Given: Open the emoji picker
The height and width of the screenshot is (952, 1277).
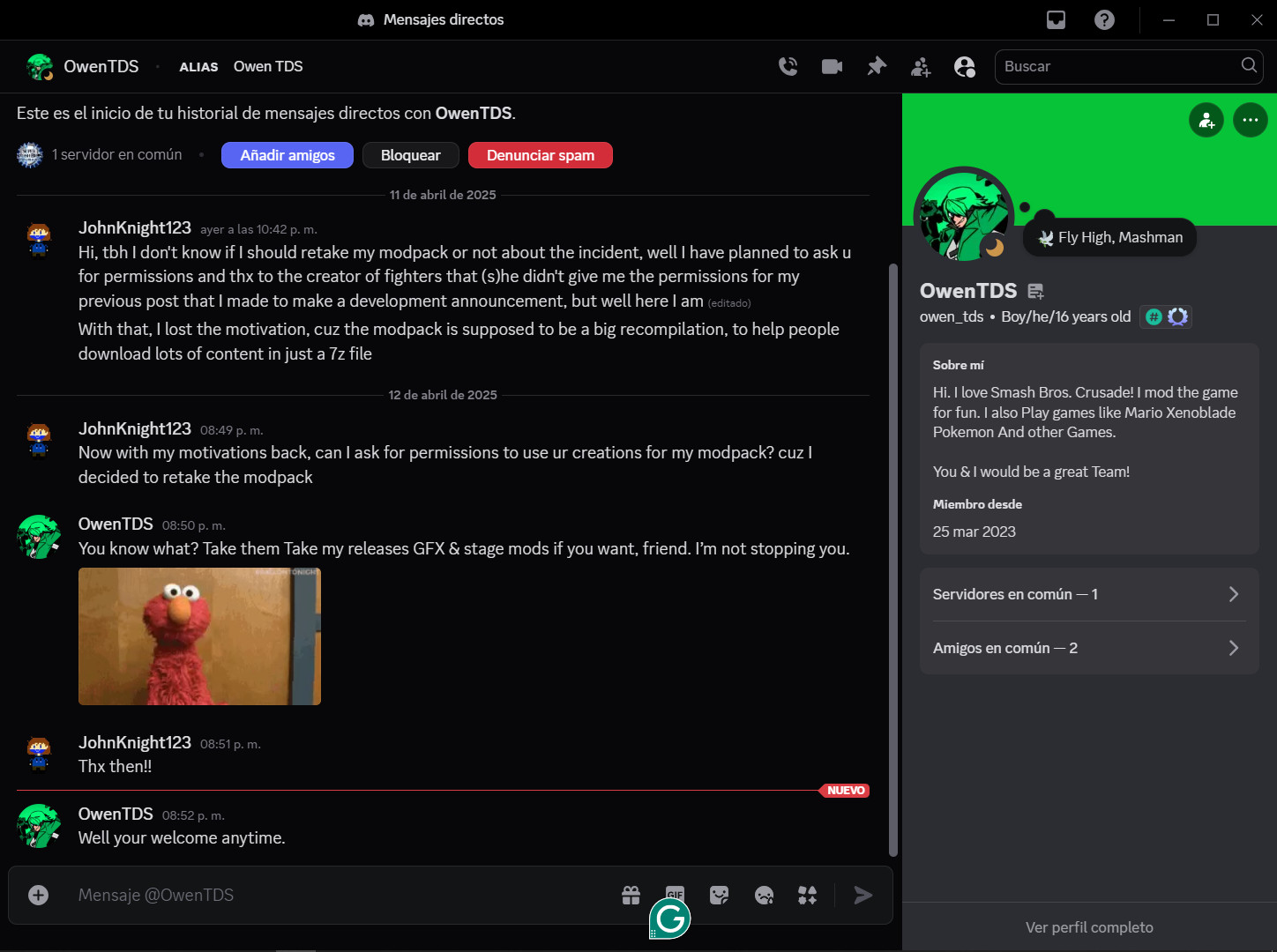Looking at the screenshot, I should pyautogui.click(x=764, y=895).
